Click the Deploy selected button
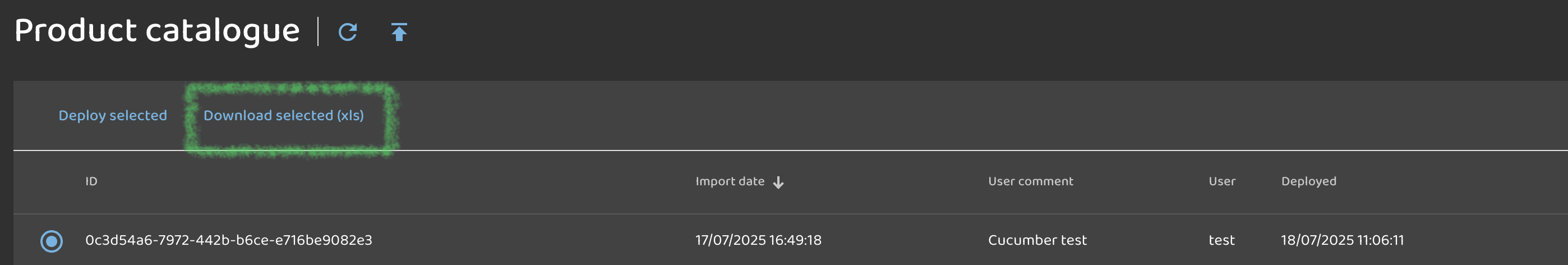This screenshot has height=265, width=1568. (x=113, y=116)
